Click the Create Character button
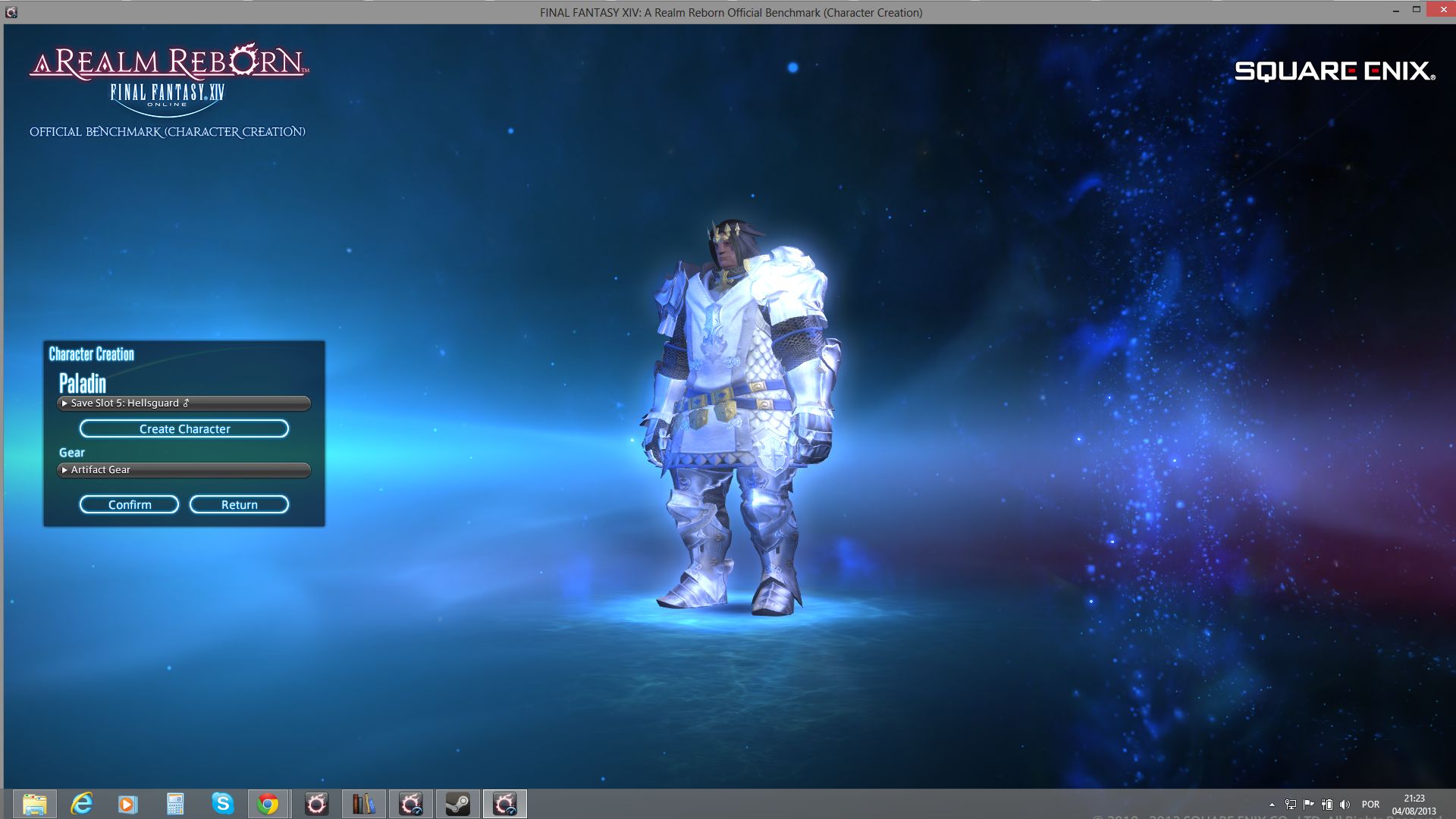Screen dimensions: 1456x819 point(184,429)
